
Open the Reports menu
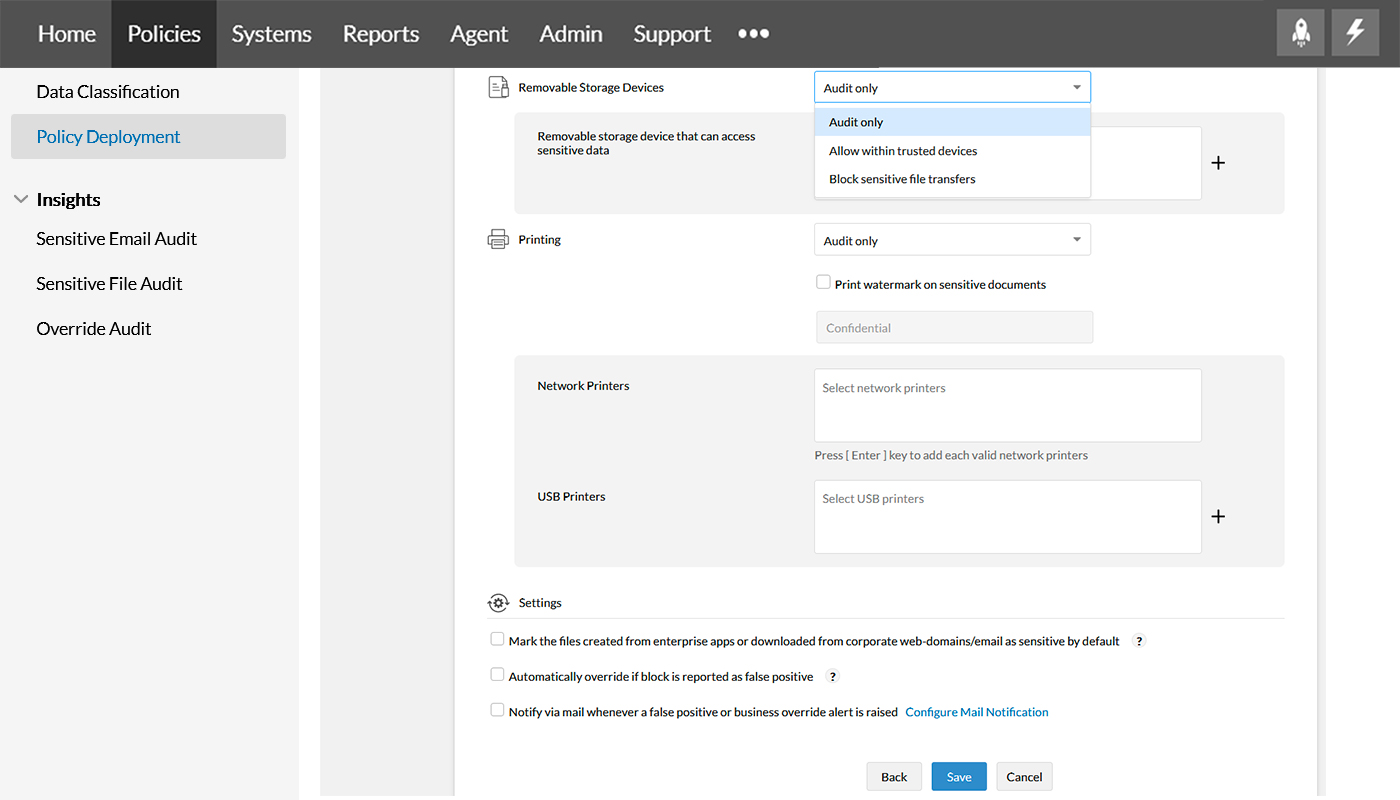pyautogui.click(x=381, y=34)
